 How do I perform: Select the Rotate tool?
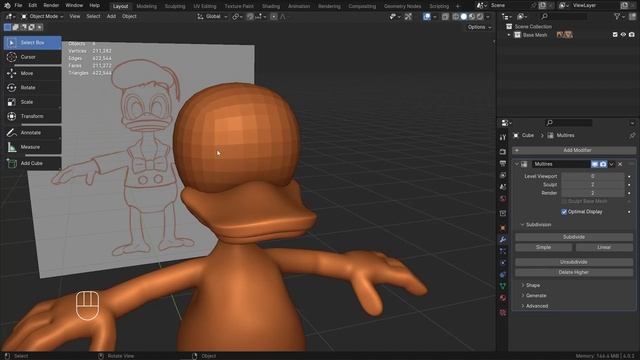pyautogui.click(x=33, y=87)
